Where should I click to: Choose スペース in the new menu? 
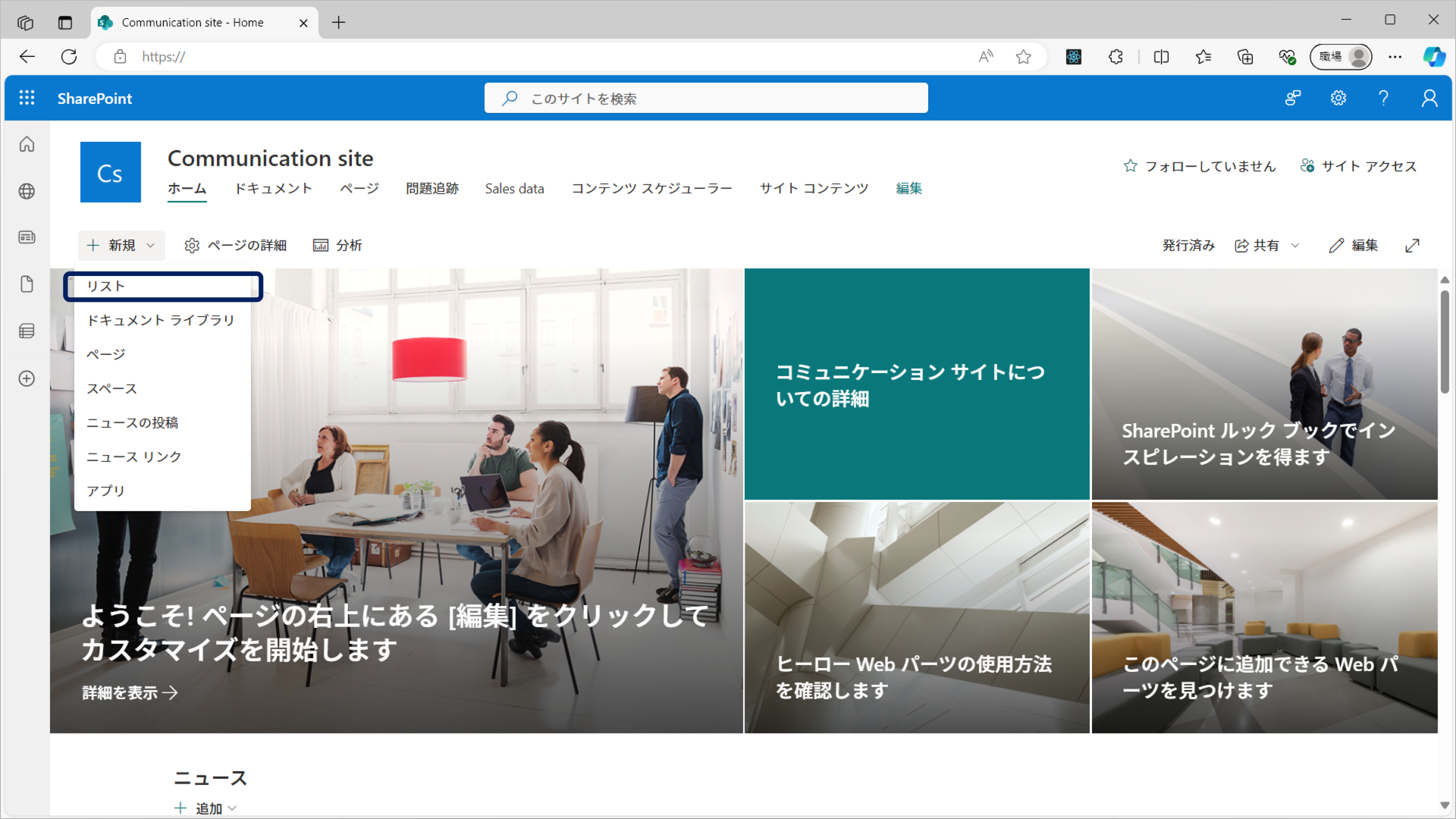point(162,389)
